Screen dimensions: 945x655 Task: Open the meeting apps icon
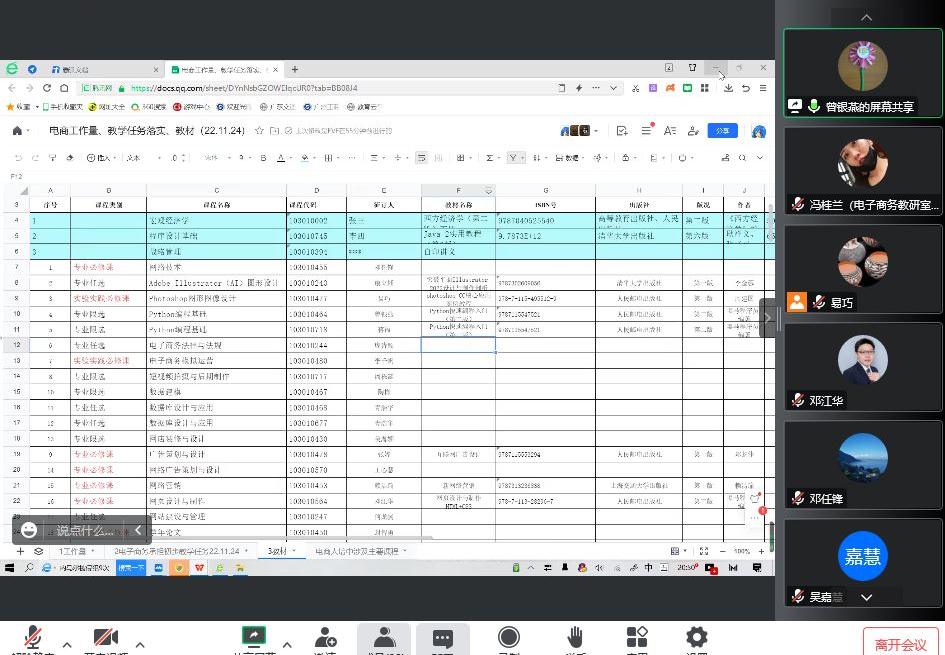[637, 638]
